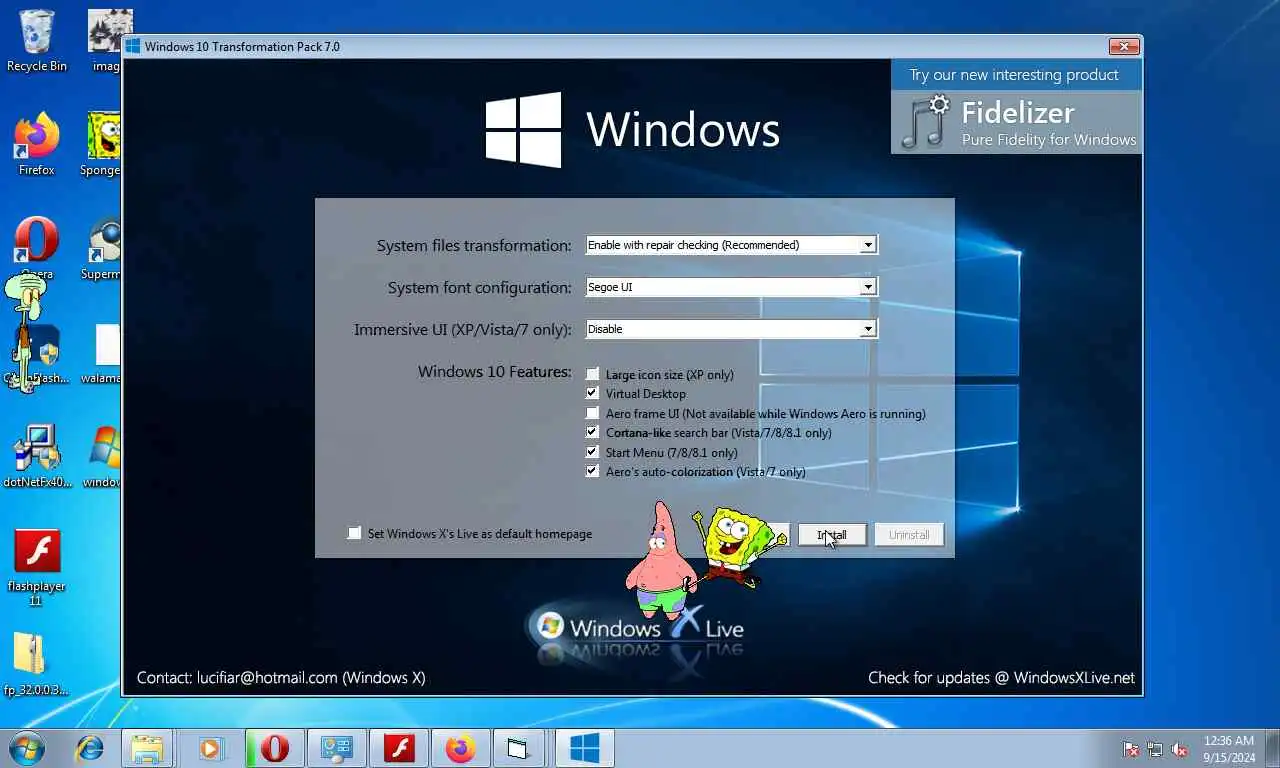This screenshot has height=768, width=1280.
Task: Launch Internet Explorer from the taskbar
Action: coord(89,748)
